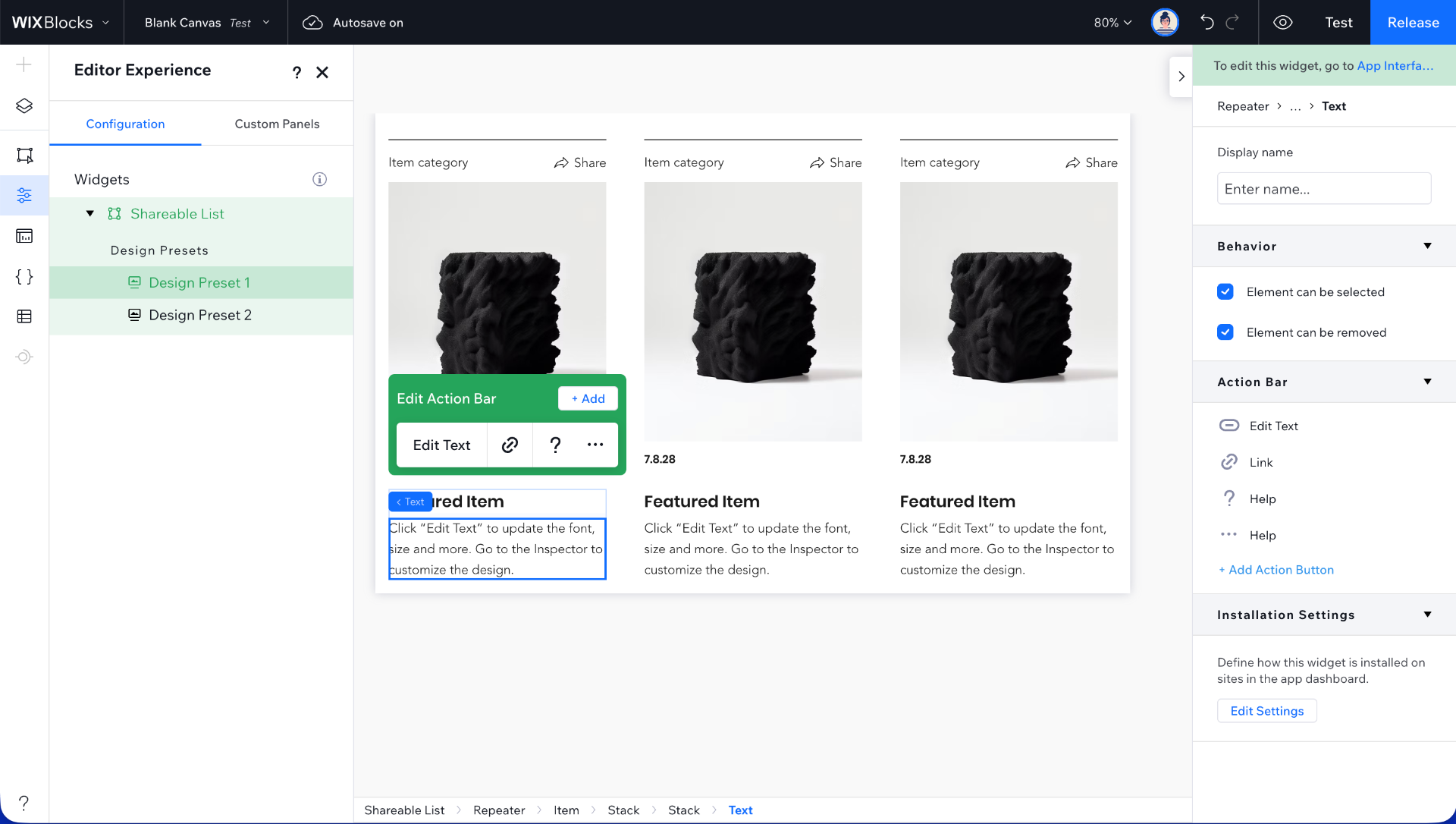1456x824 pixels.
Task: Click the Editor Experience panel help icon
Action: (x=297, y=72)
